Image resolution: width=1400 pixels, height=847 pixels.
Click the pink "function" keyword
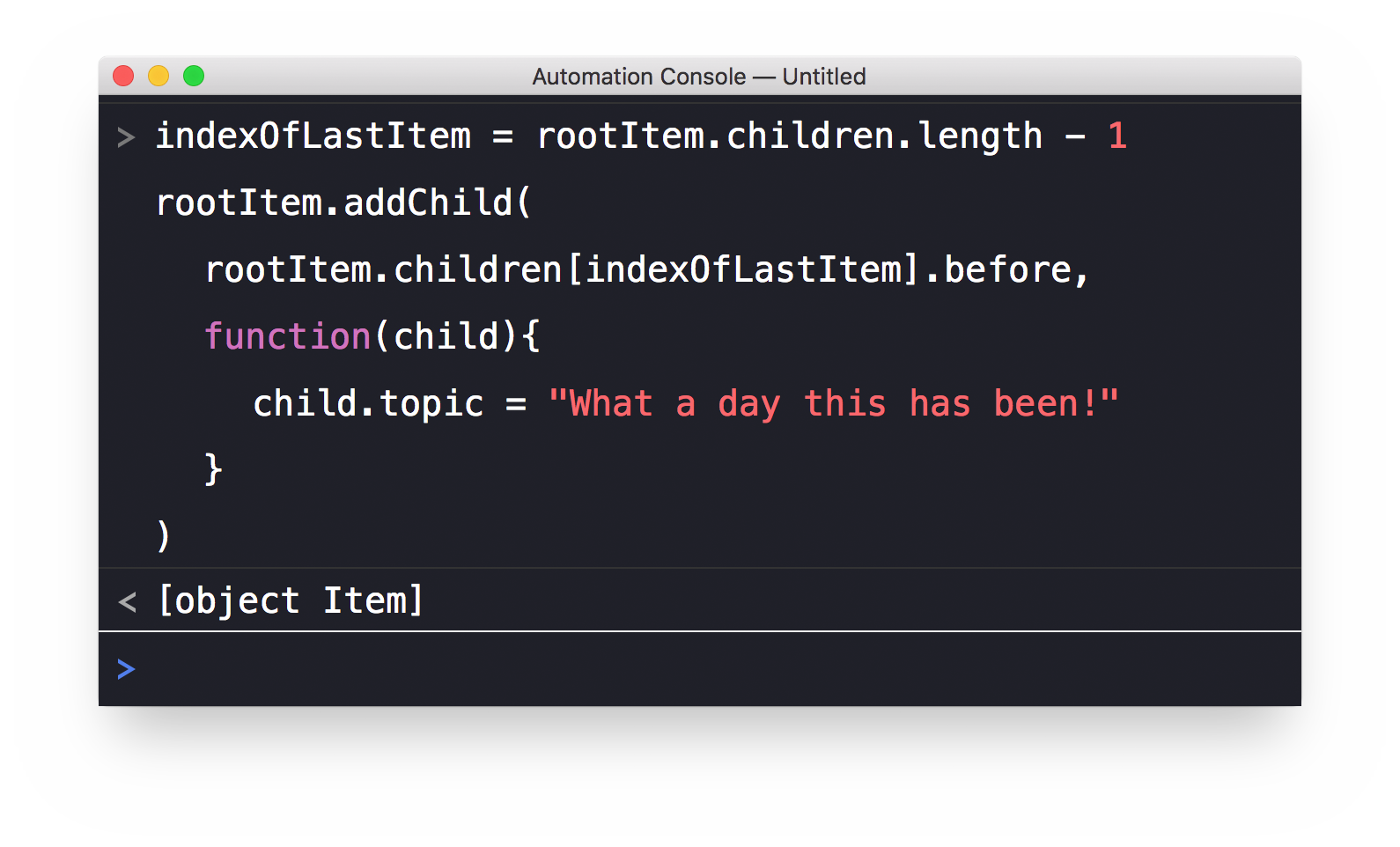tap(287, 336)
